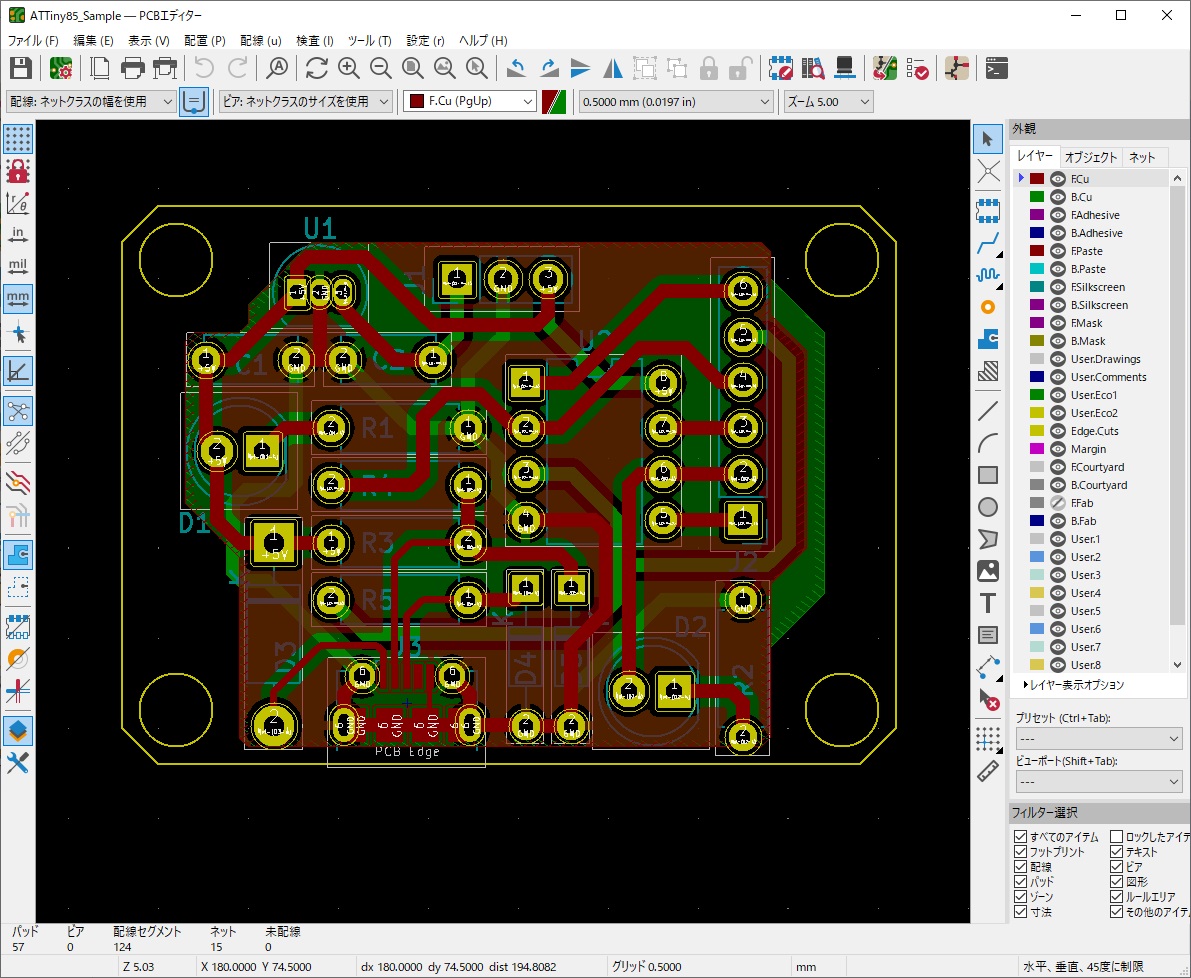1191x978 pixels.
Task: Click the B.Cu green color swatch
Action: click(1037, 197)
